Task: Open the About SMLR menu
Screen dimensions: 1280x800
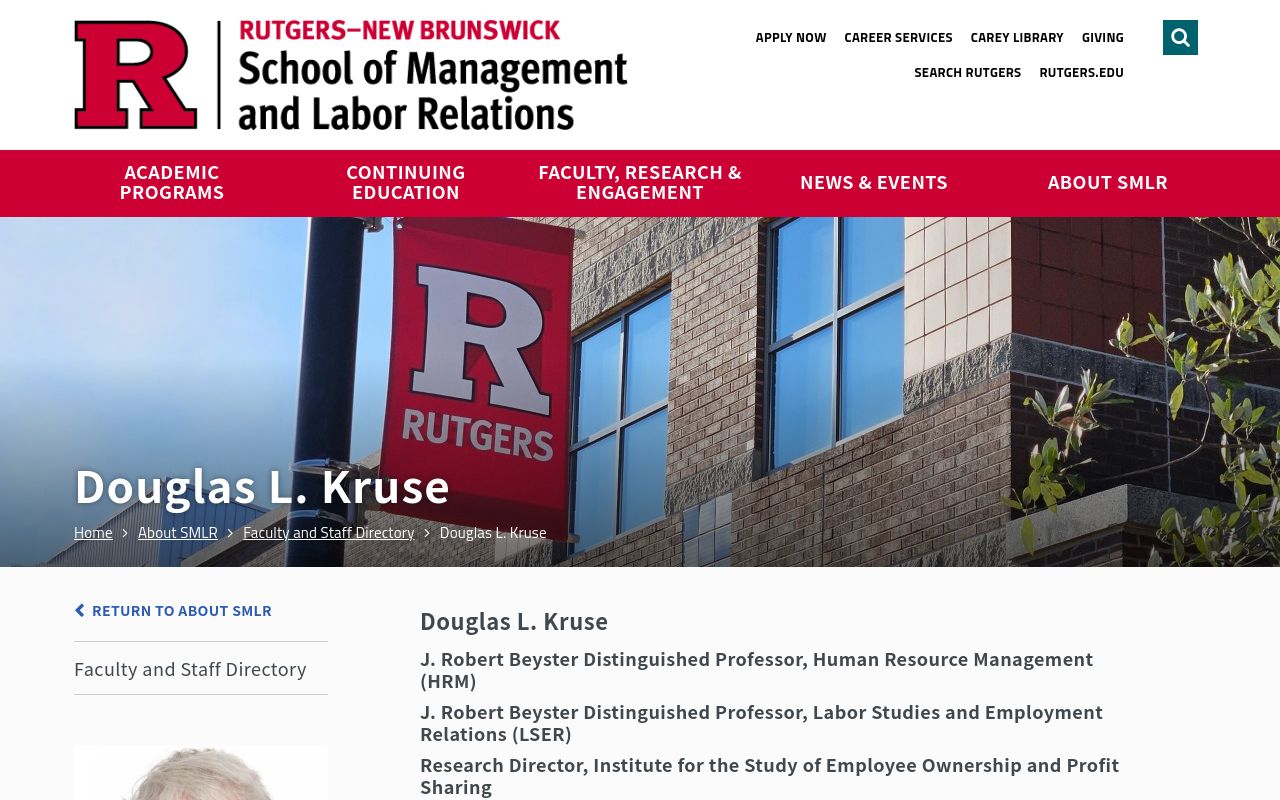Action: [1108, 183]
